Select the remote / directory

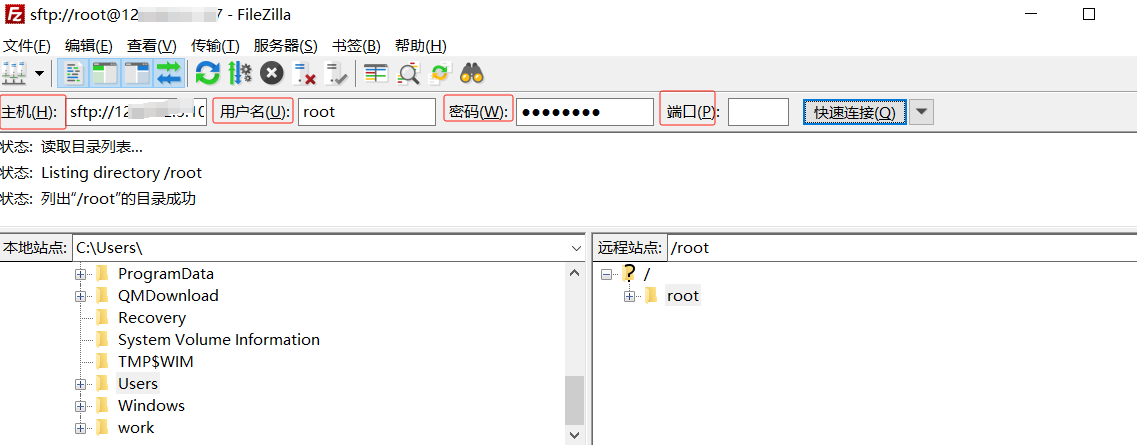[647, 274]
